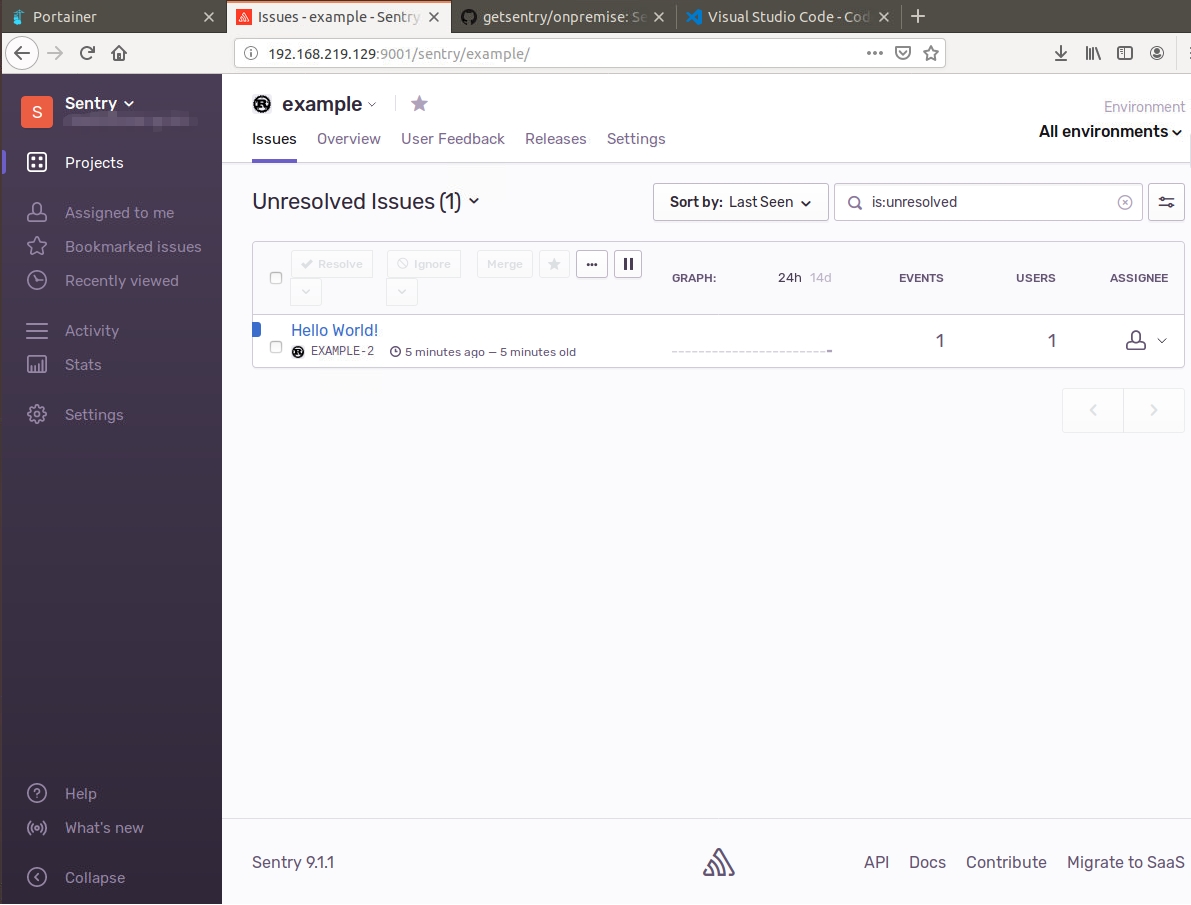Click the example project platform icon
The image size is (1191, 905).
[262, 104]
